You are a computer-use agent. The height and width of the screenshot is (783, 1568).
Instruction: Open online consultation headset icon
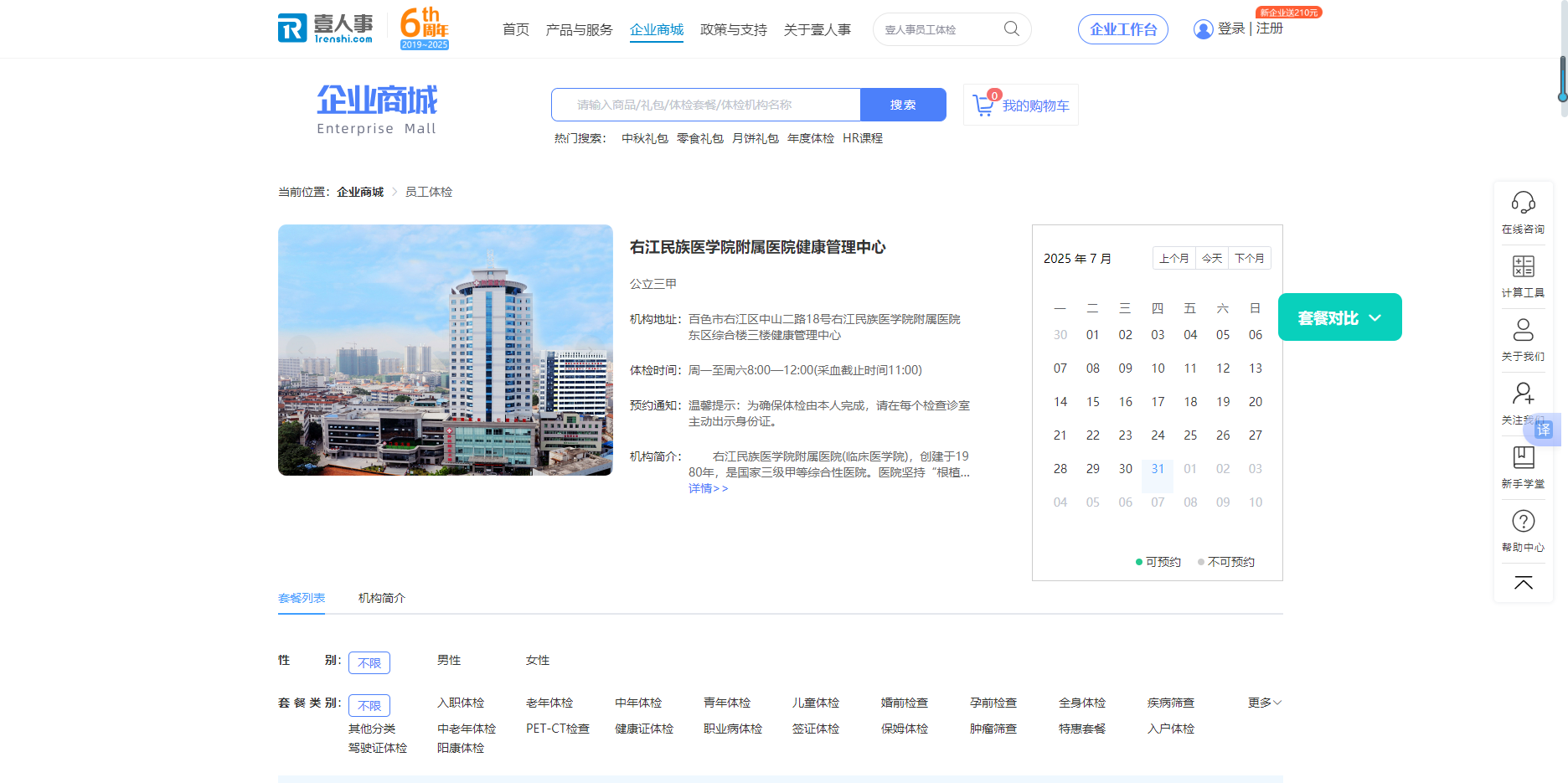tap(1523, 203)
